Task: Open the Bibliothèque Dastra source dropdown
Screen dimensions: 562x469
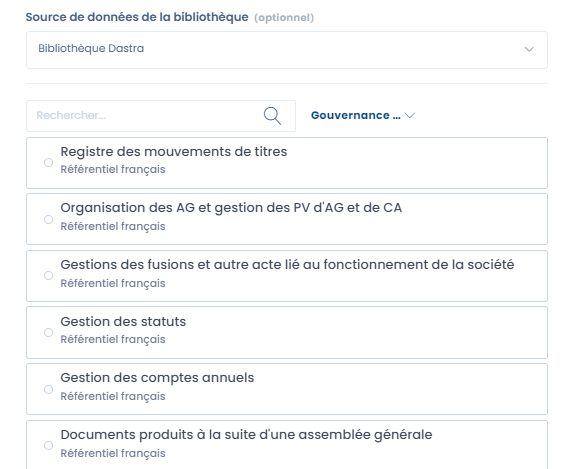Action: 287,50
